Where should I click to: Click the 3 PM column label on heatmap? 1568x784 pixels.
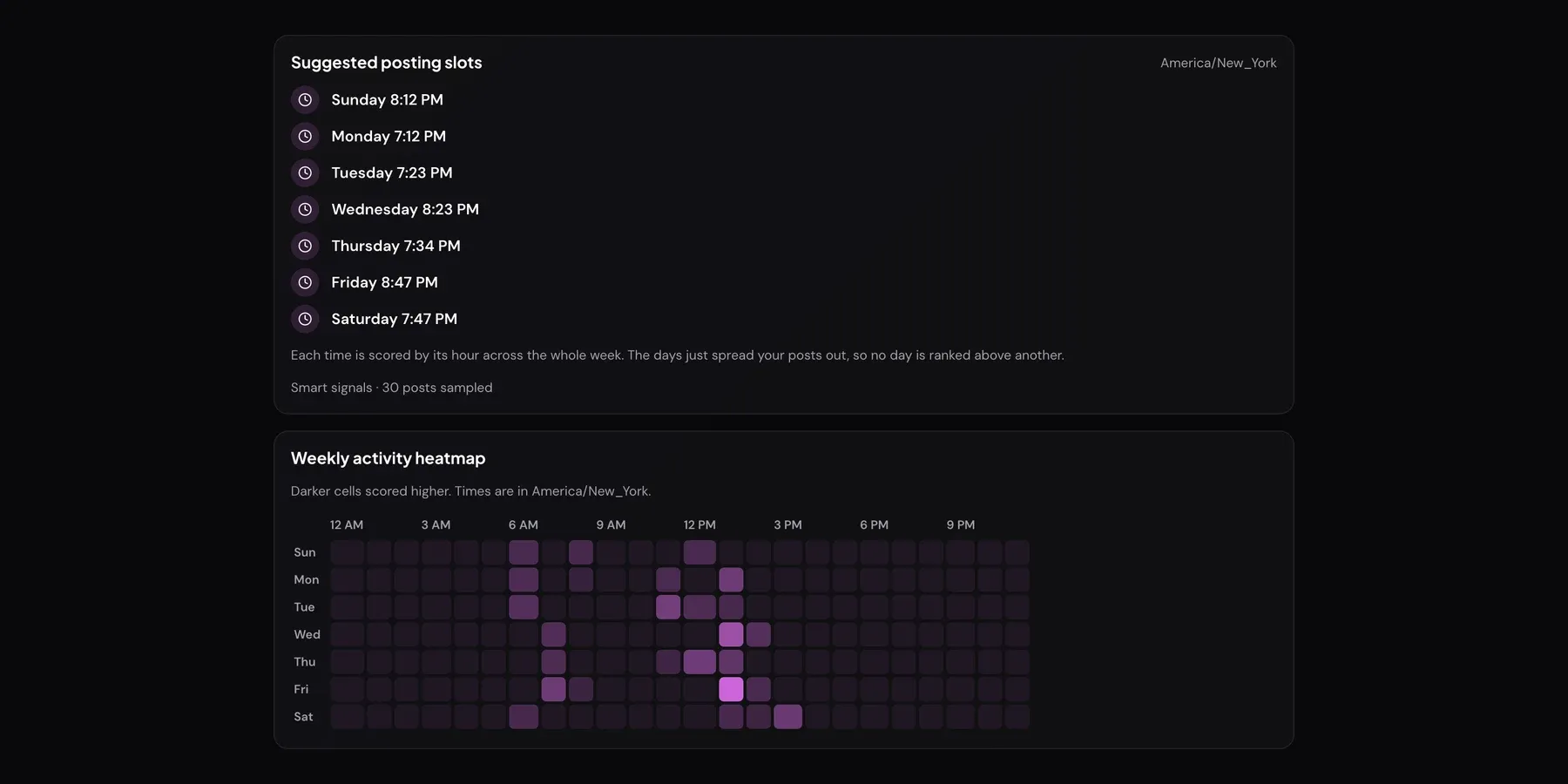pos(787,525)
